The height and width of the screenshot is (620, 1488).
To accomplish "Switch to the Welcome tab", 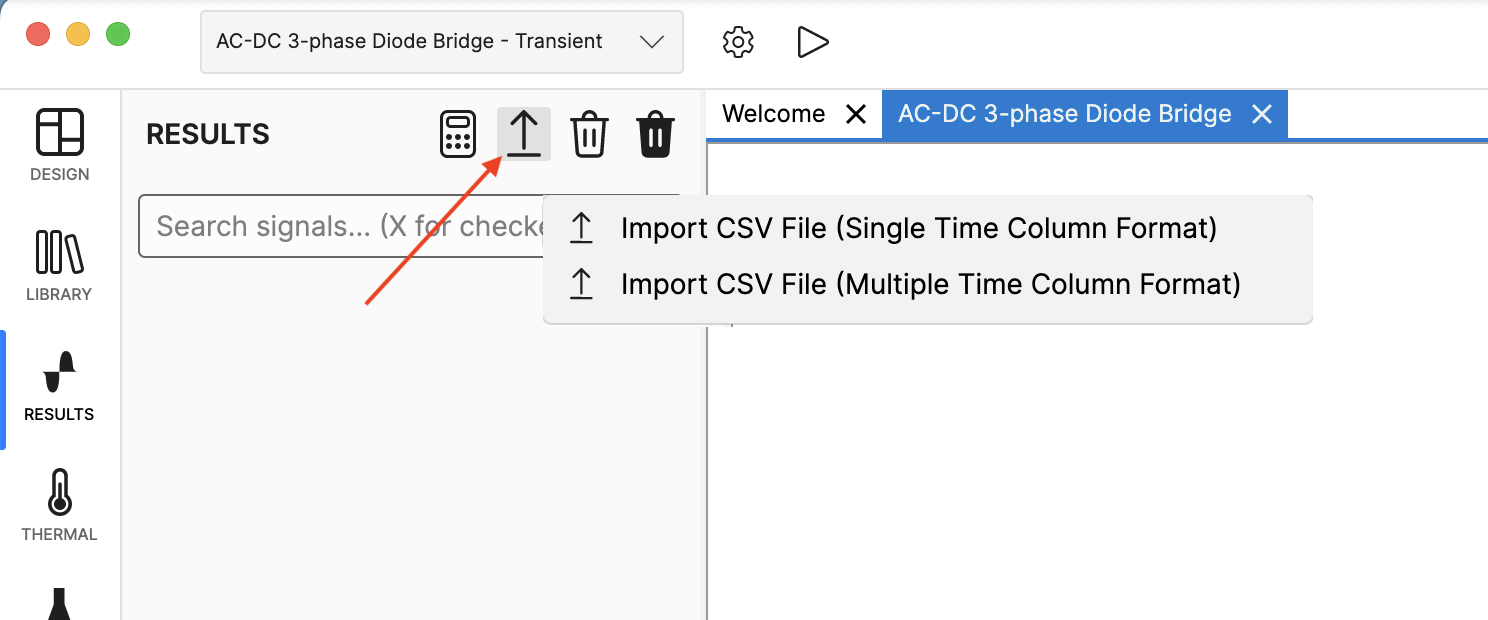I will click(x=772, y=113).
